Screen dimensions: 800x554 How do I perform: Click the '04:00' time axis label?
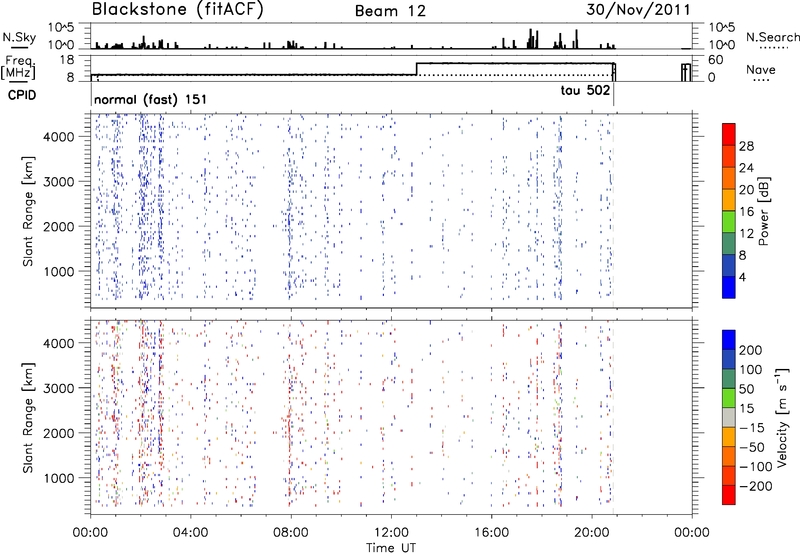tap(190, 533)
